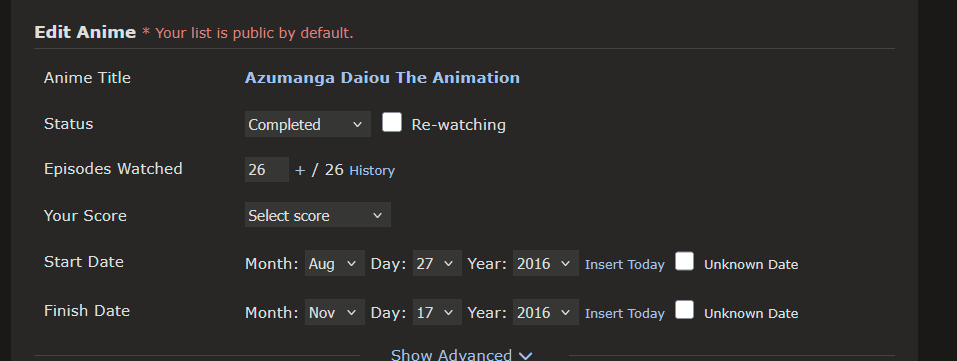
Task: Enable the Re-watching checkbox
Action: tap(392, 122)
